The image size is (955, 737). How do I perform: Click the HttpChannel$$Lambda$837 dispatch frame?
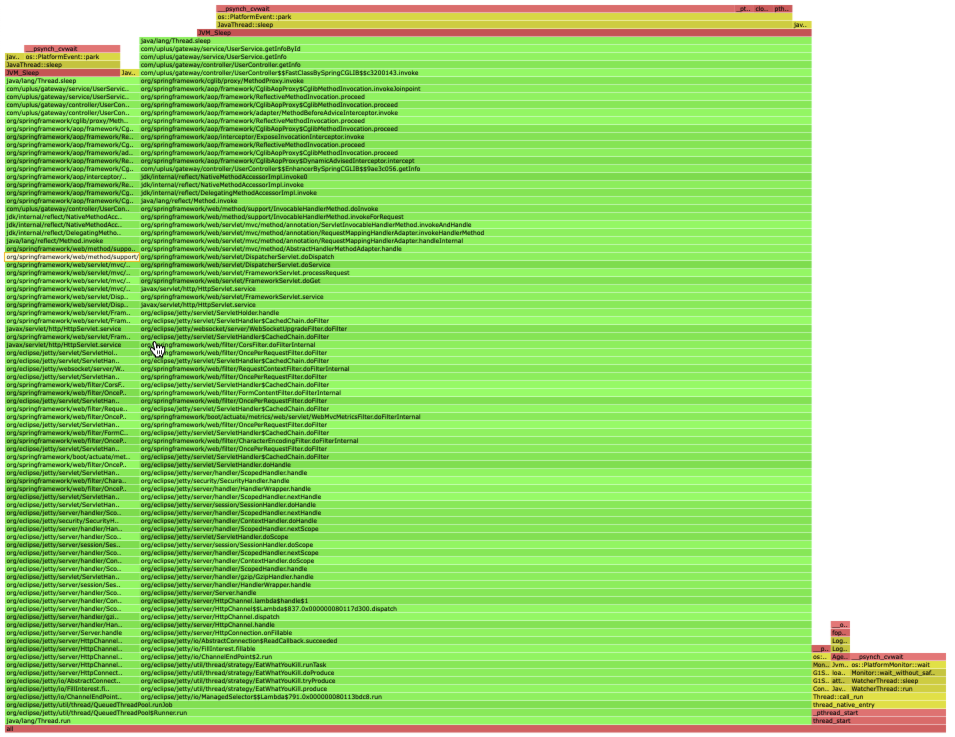475,609
